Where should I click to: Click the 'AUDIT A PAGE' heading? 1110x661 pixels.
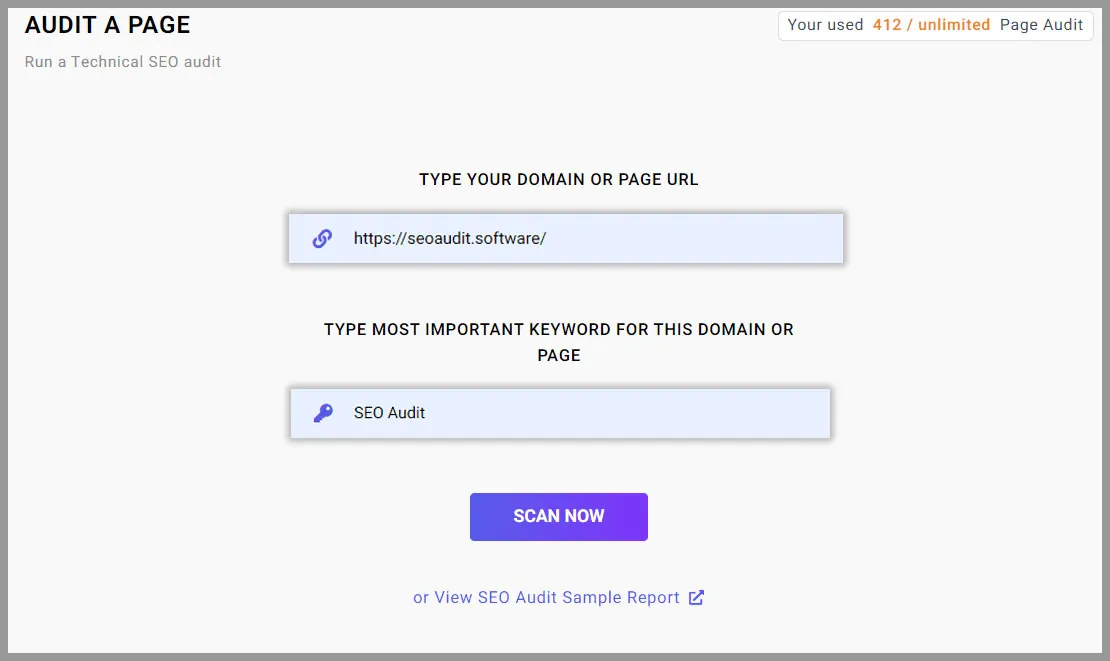point(108,25)
